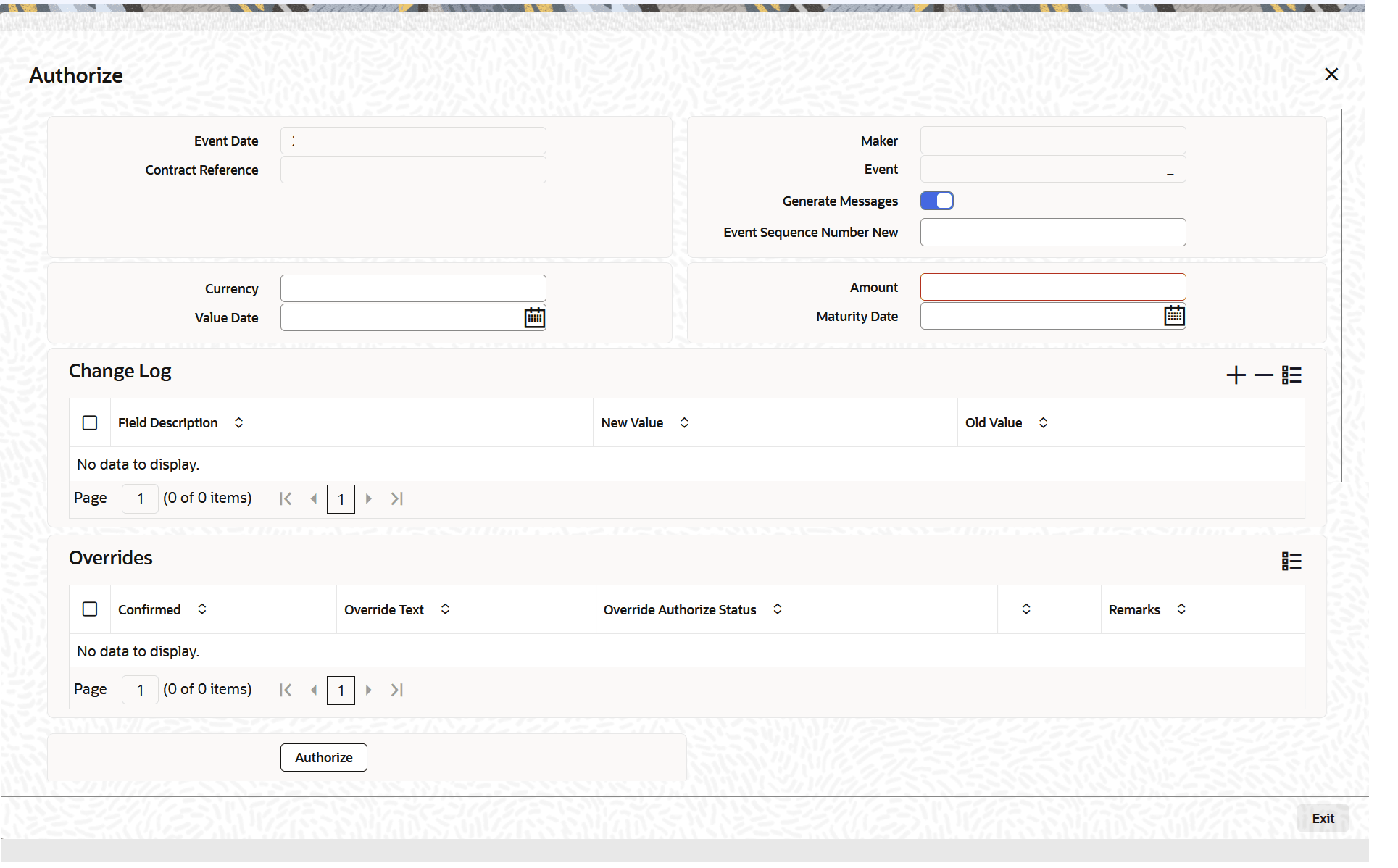Go to first page in Overrides
Image resolution: width=1398 pixels, height=868 pixels.
[x=286, y=690]
